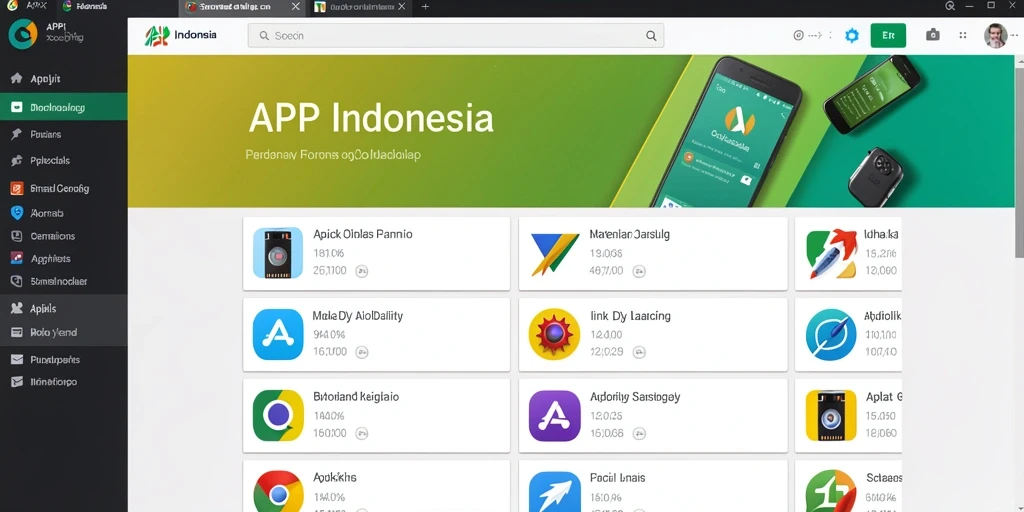Switch to the second browser tab
This screenshot has width=1024, height=512.
[x=85, y=7]
